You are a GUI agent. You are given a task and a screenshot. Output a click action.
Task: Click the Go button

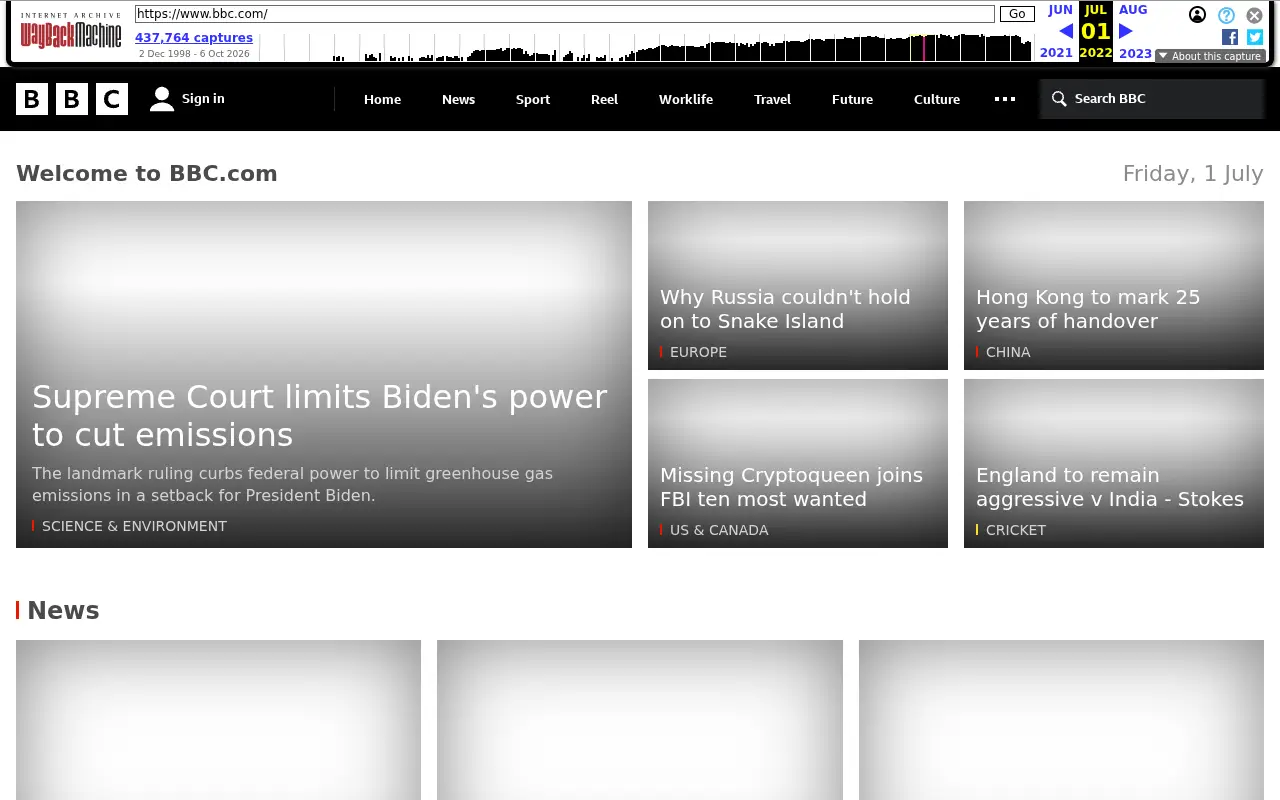[x=1017, y=14]
